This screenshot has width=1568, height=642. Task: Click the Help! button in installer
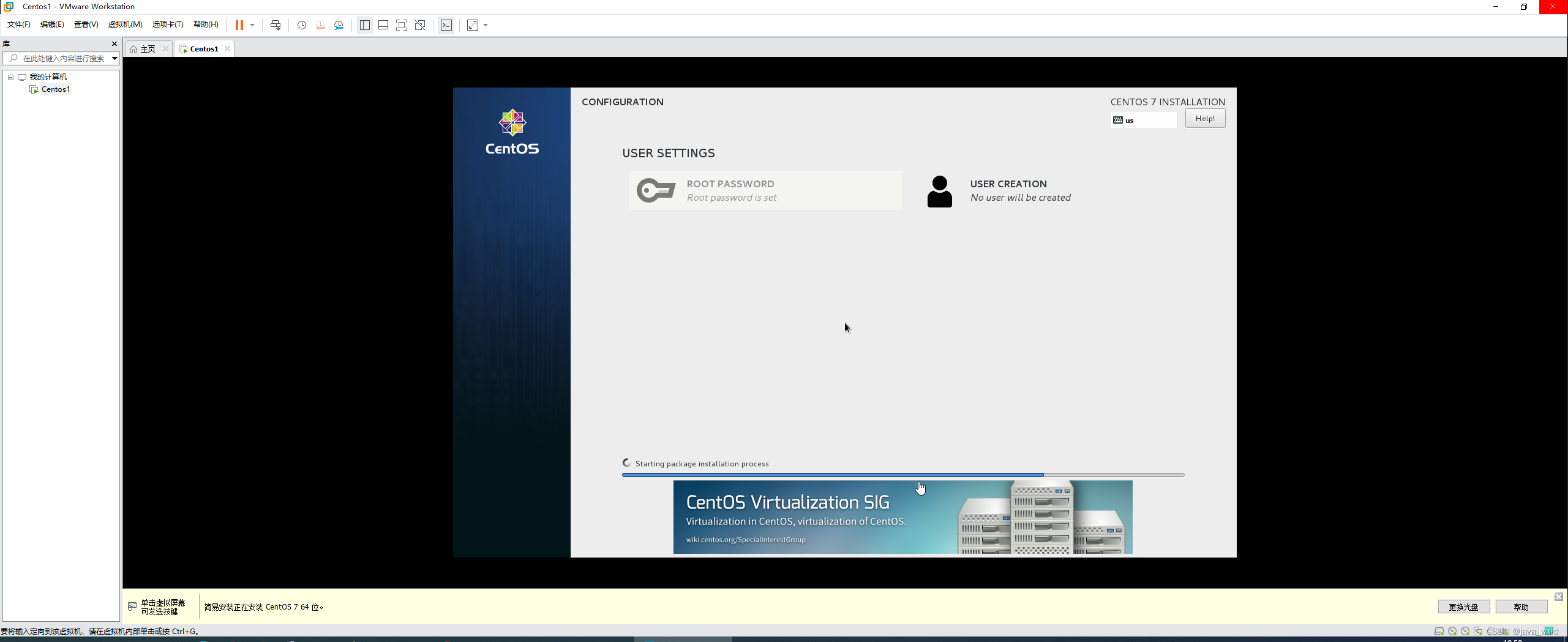point(1205,119)
